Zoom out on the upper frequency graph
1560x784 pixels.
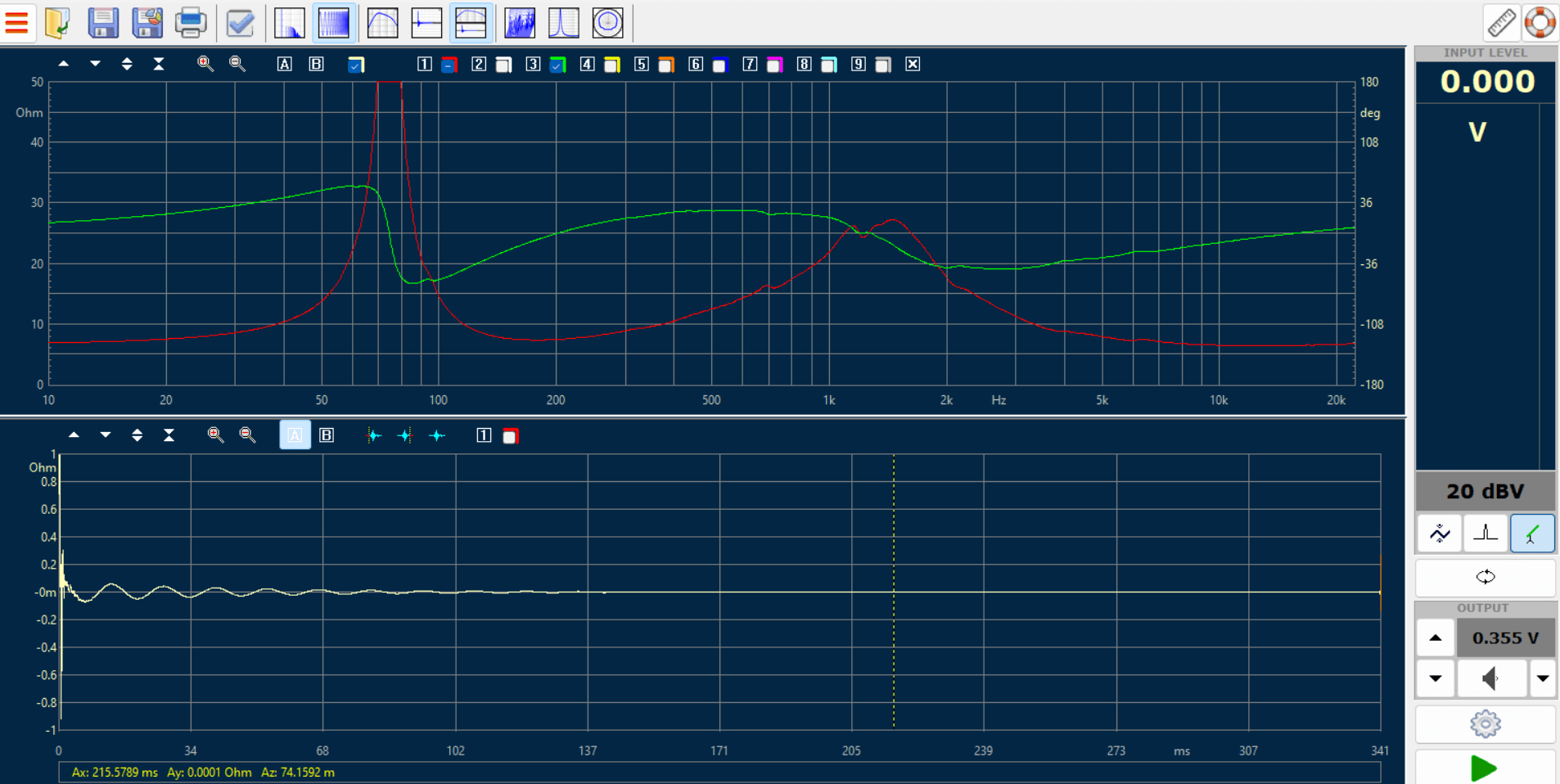[x=237, y=64]
